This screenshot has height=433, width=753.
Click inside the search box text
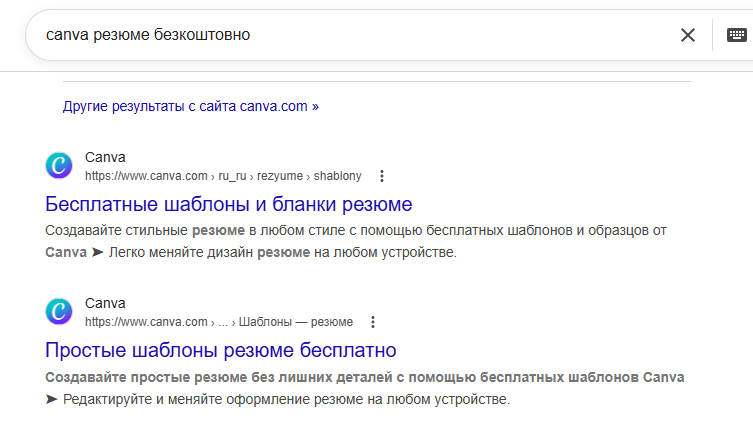tap(148, 35)
